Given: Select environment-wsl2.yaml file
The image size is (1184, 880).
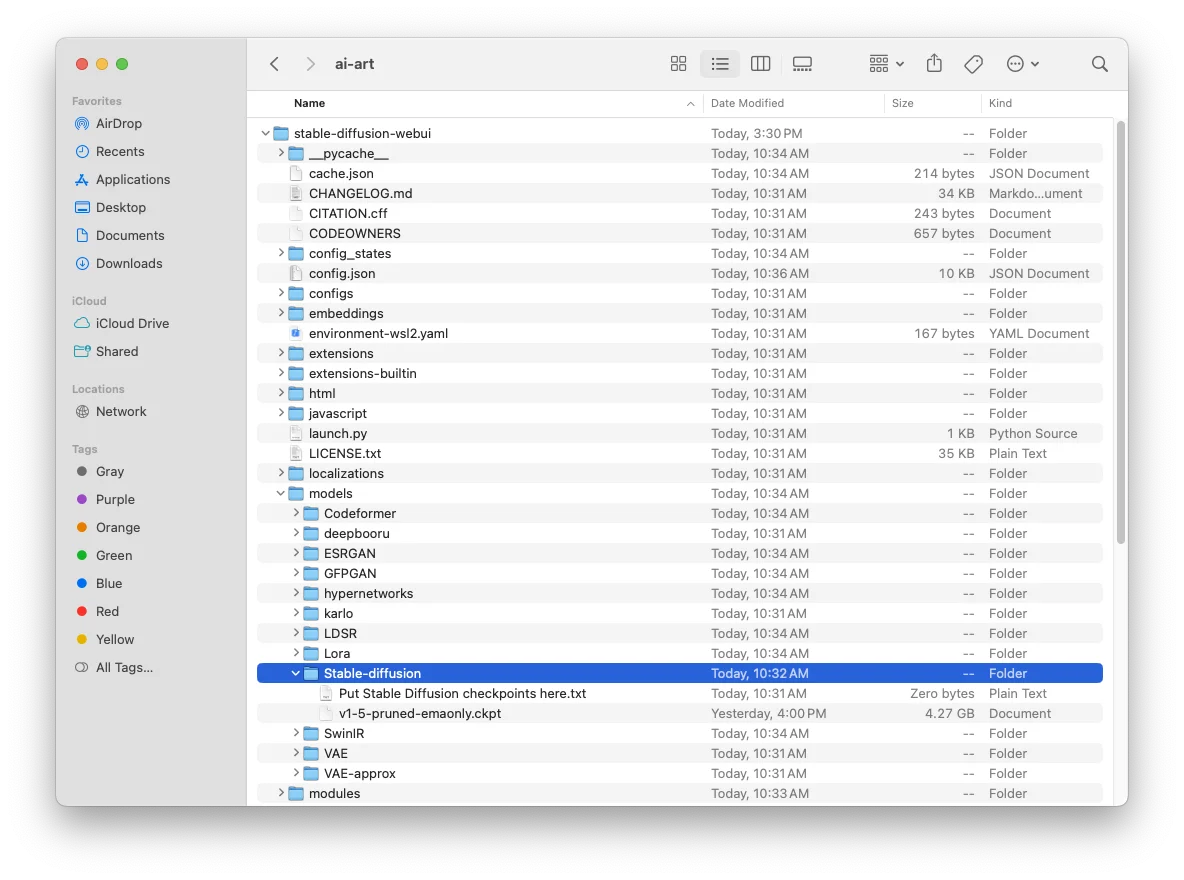Looking at the screenshot, I should [680, 333].
